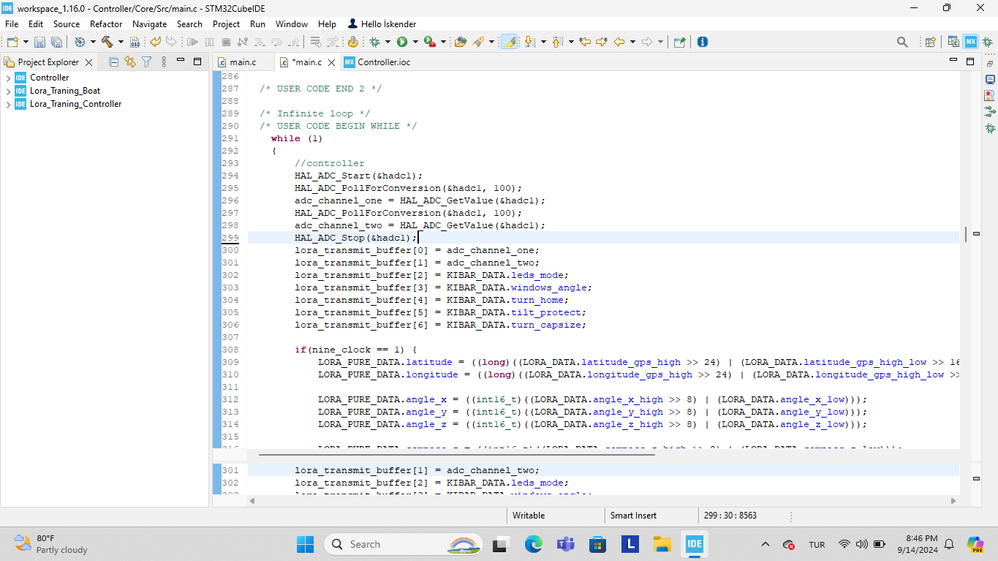Close the Project Explorer view
The height and width of the screenshot is (561, 998).
click(x=89, y=62)
